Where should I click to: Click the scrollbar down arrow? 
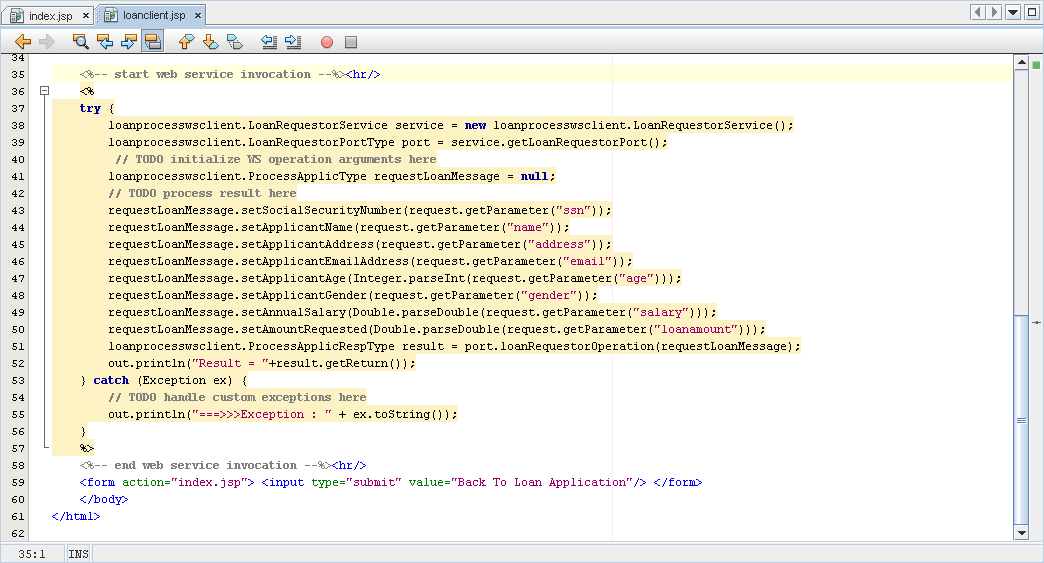[x=1021, y=532]
